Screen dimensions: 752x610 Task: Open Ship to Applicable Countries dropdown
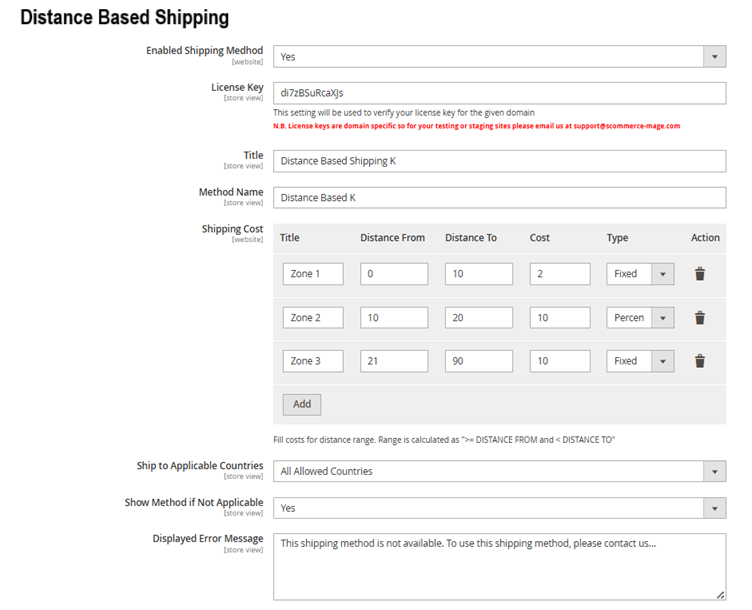point(499,471)
